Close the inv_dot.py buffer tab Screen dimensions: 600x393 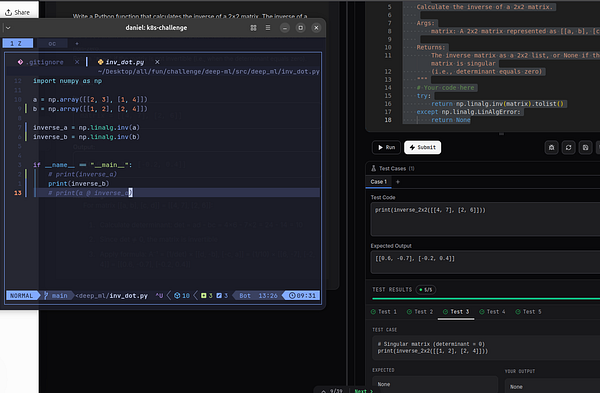[x=157, y=62]
